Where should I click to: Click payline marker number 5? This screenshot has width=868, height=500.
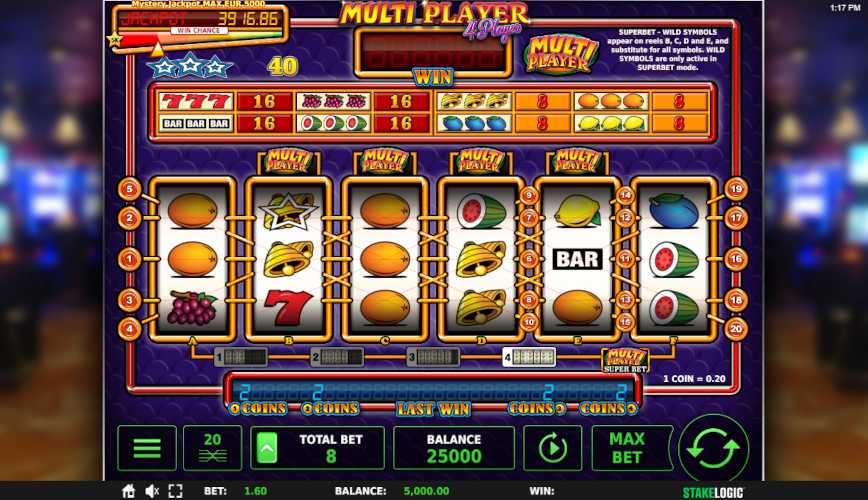click(x=130, y=189)
